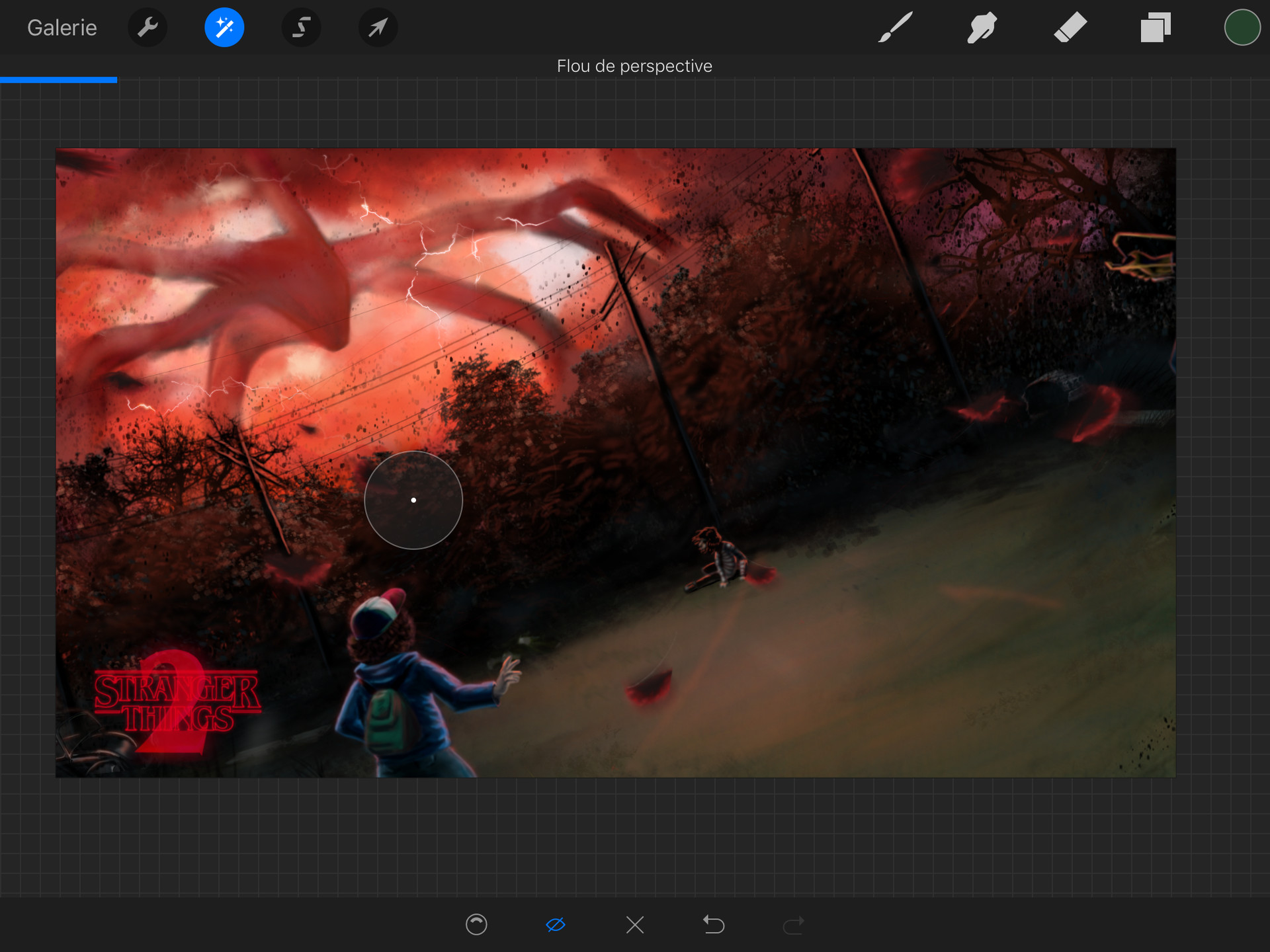Cancel the perspective blur with X
The width and height of the screenshot is (1270, 952).
tap(635, 924)
